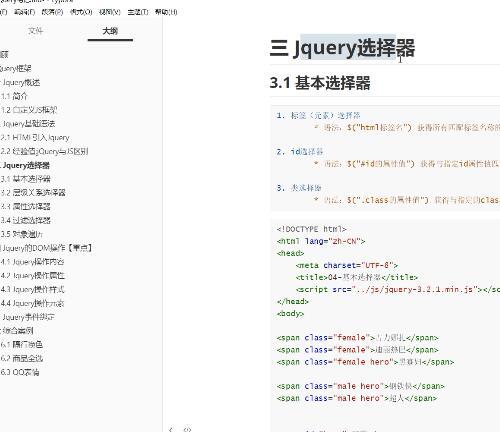
Task: Switch to the 大纲 outline tab
Action: (110, 31)
